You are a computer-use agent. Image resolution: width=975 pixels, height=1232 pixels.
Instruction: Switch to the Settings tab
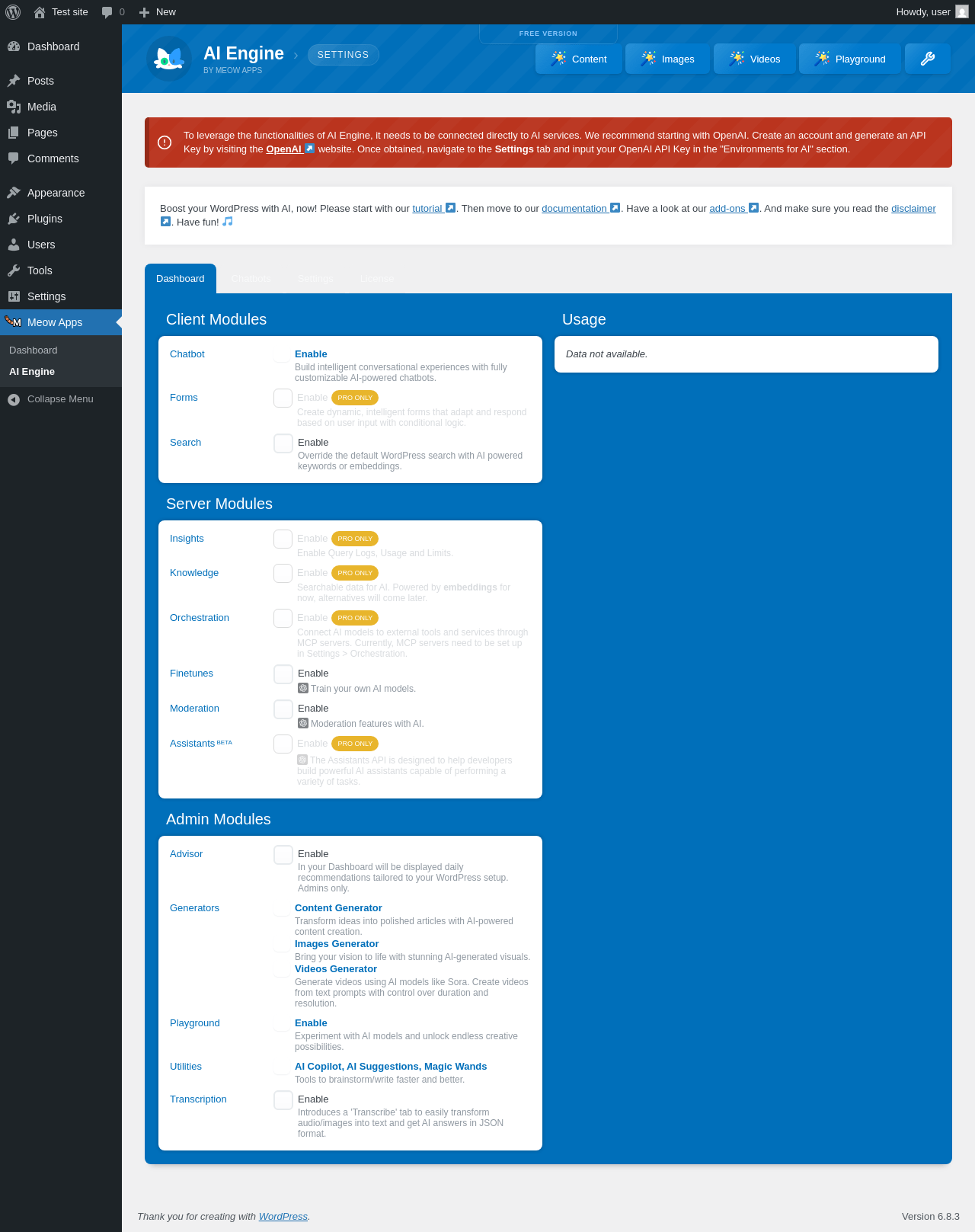(x=315, y=279)
